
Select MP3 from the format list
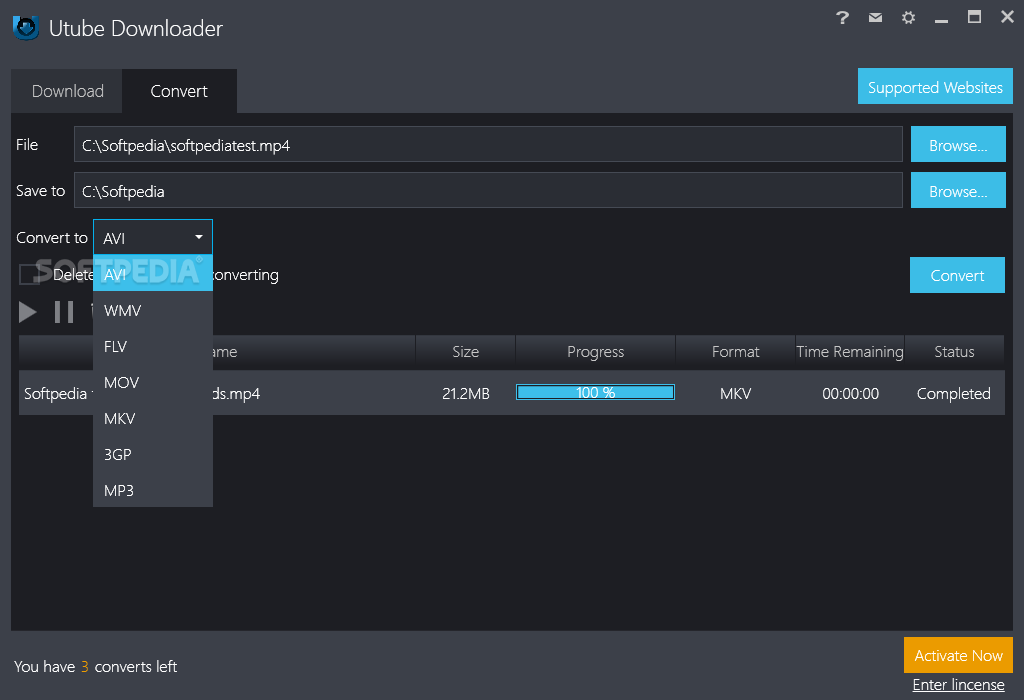tap(153, 490)
